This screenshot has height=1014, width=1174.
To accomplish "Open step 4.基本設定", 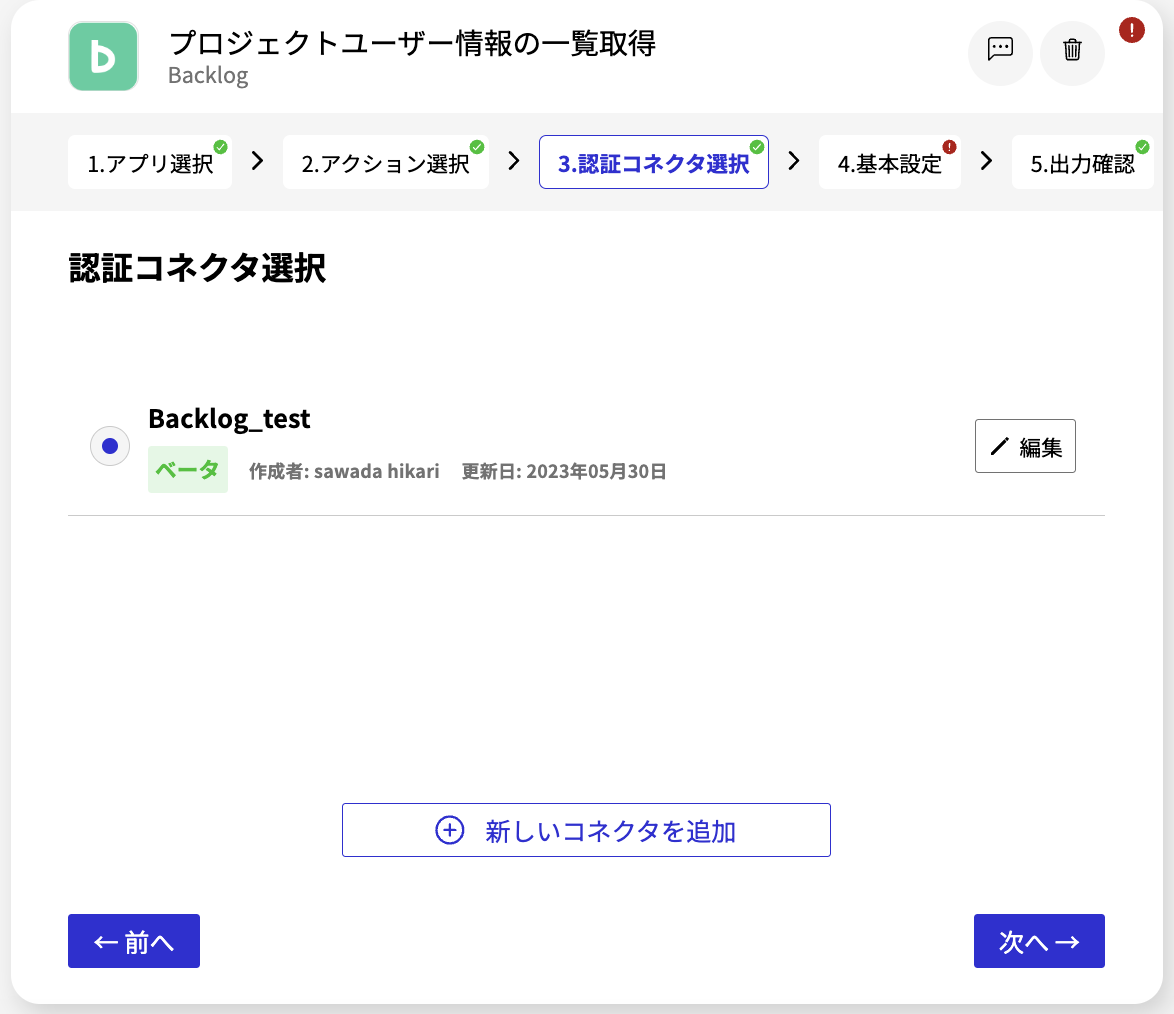I will [x=889, y=163].
